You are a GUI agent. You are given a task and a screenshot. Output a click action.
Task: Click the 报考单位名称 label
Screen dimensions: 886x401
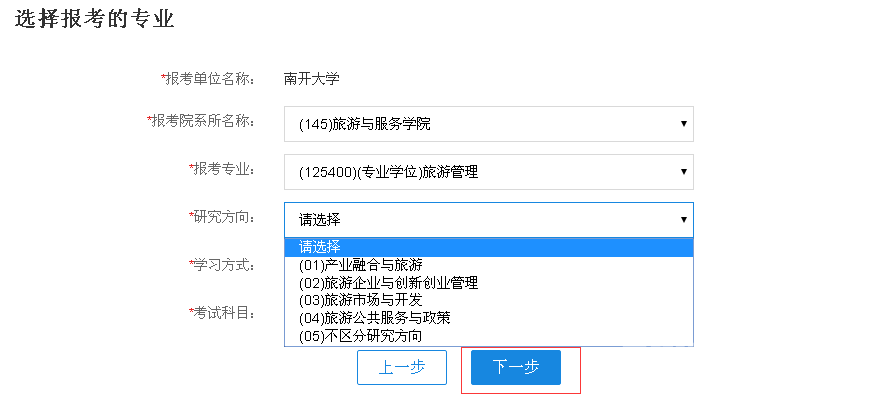209,78
